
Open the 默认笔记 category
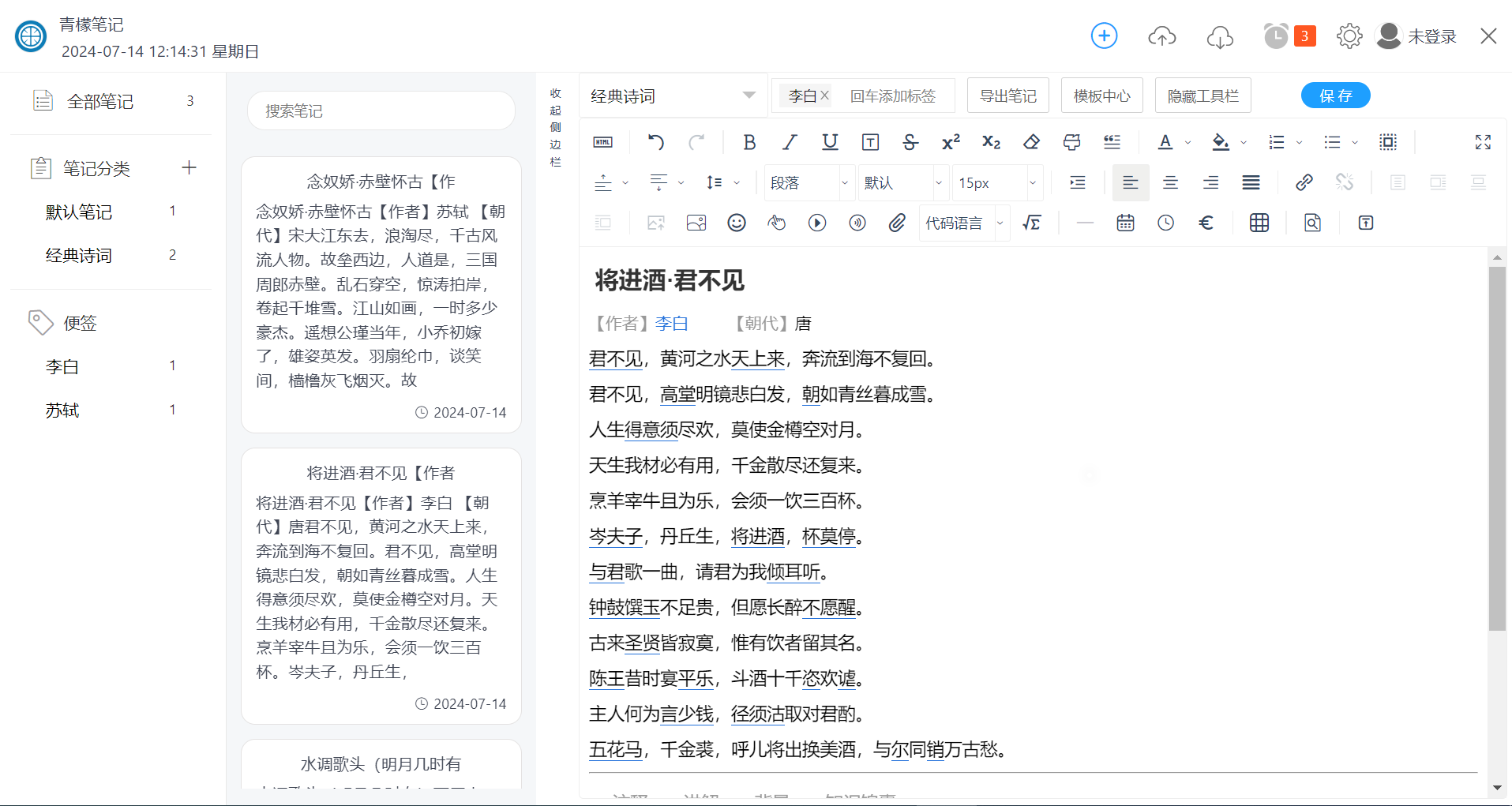(x=79, y=212)
